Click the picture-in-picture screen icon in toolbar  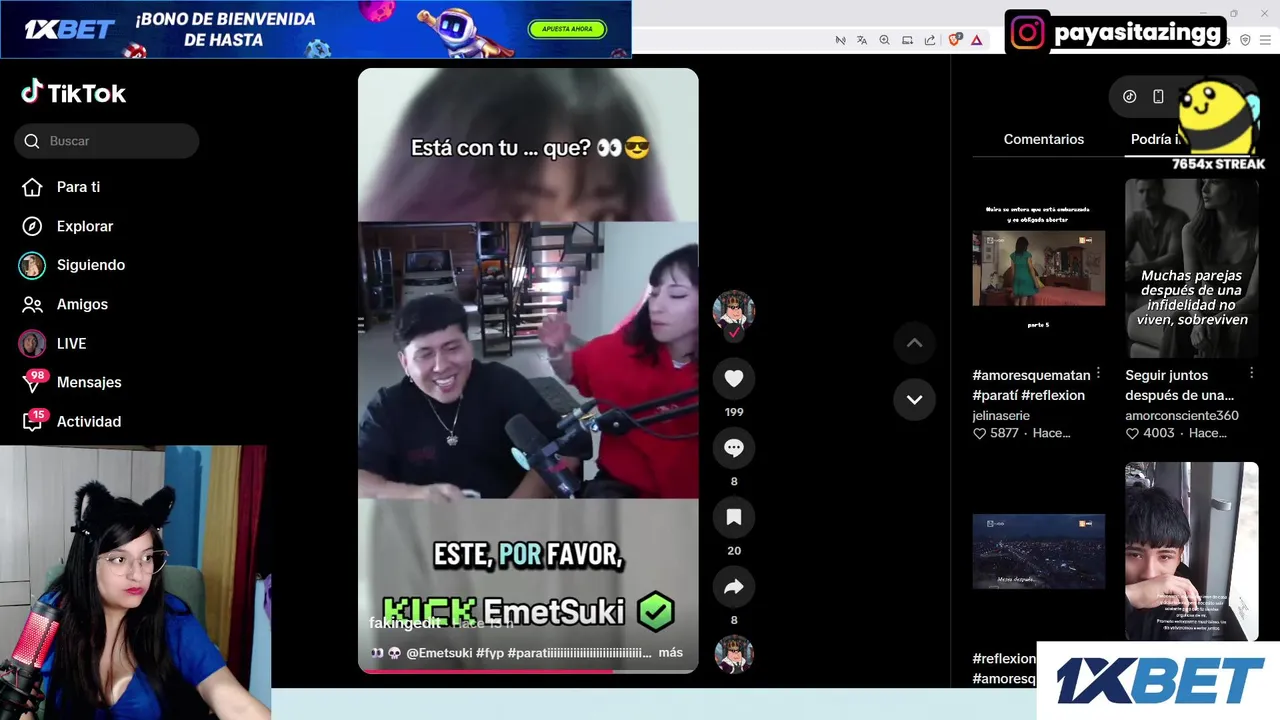(907, 40)
